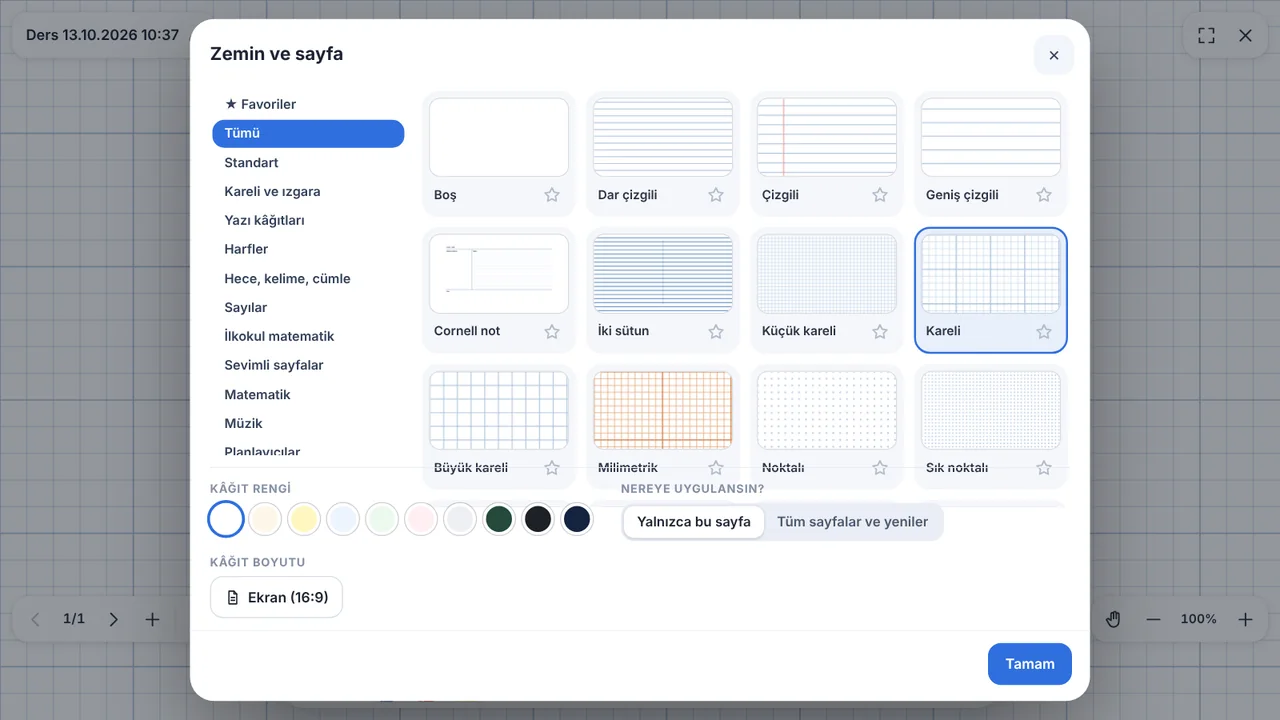
Task: Mark Cornell not as favorite
Action: (552, 331)
